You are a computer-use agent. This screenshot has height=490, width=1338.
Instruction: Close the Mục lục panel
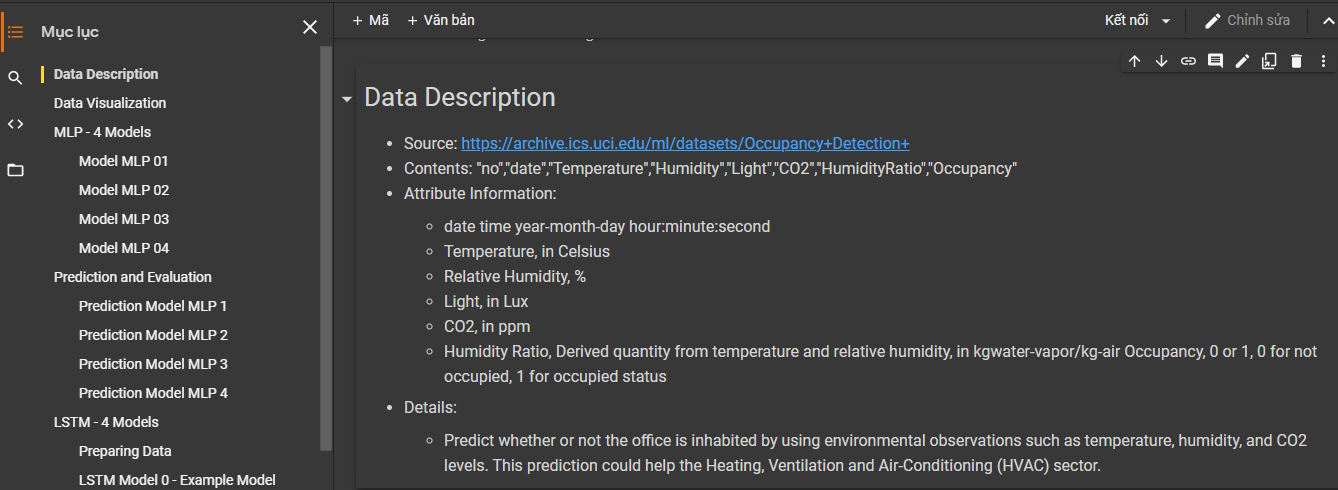310,27
